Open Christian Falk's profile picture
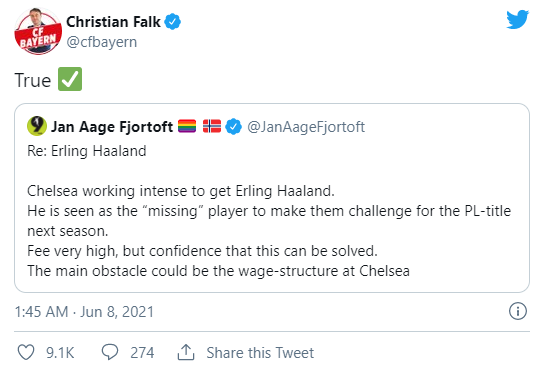 pyautogui.click(x=38, y=31)
